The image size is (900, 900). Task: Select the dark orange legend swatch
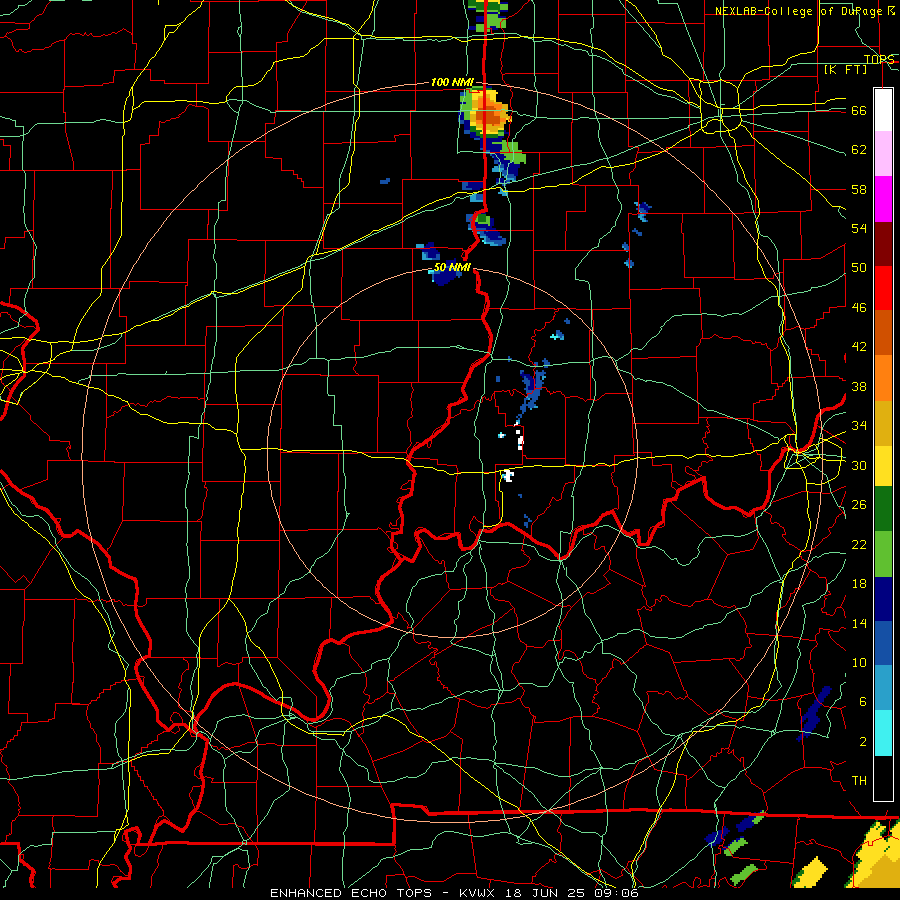[883, 332]
